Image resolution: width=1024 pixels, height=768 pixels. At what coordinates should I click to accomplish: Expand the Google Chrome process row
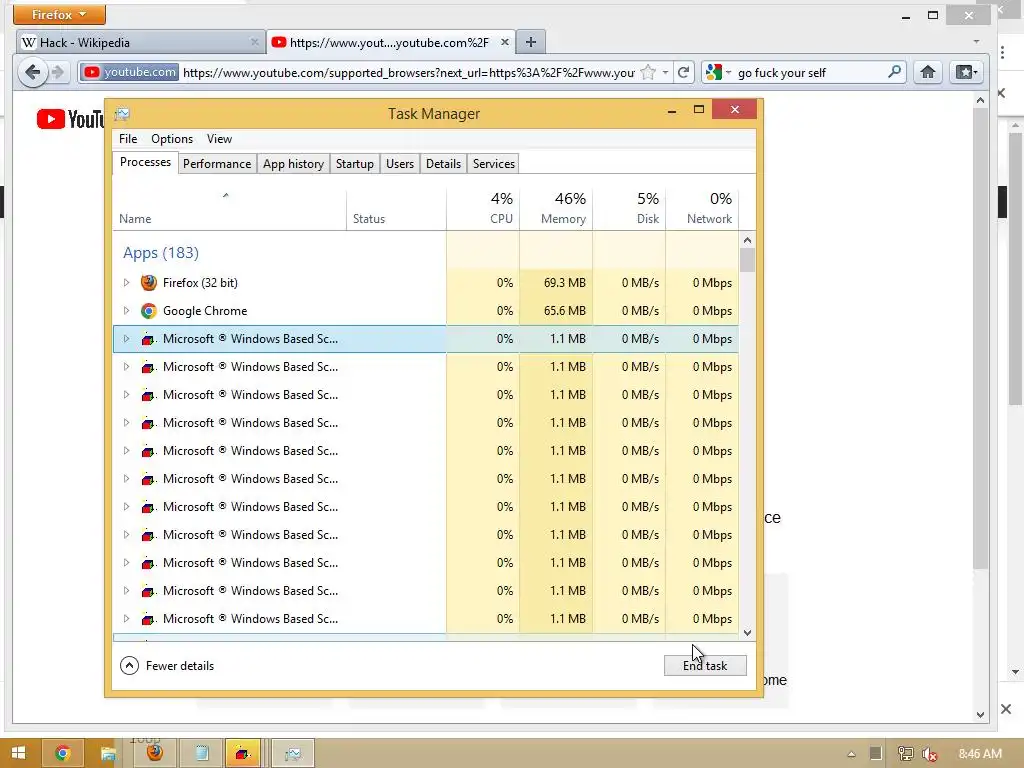(127, 311)
